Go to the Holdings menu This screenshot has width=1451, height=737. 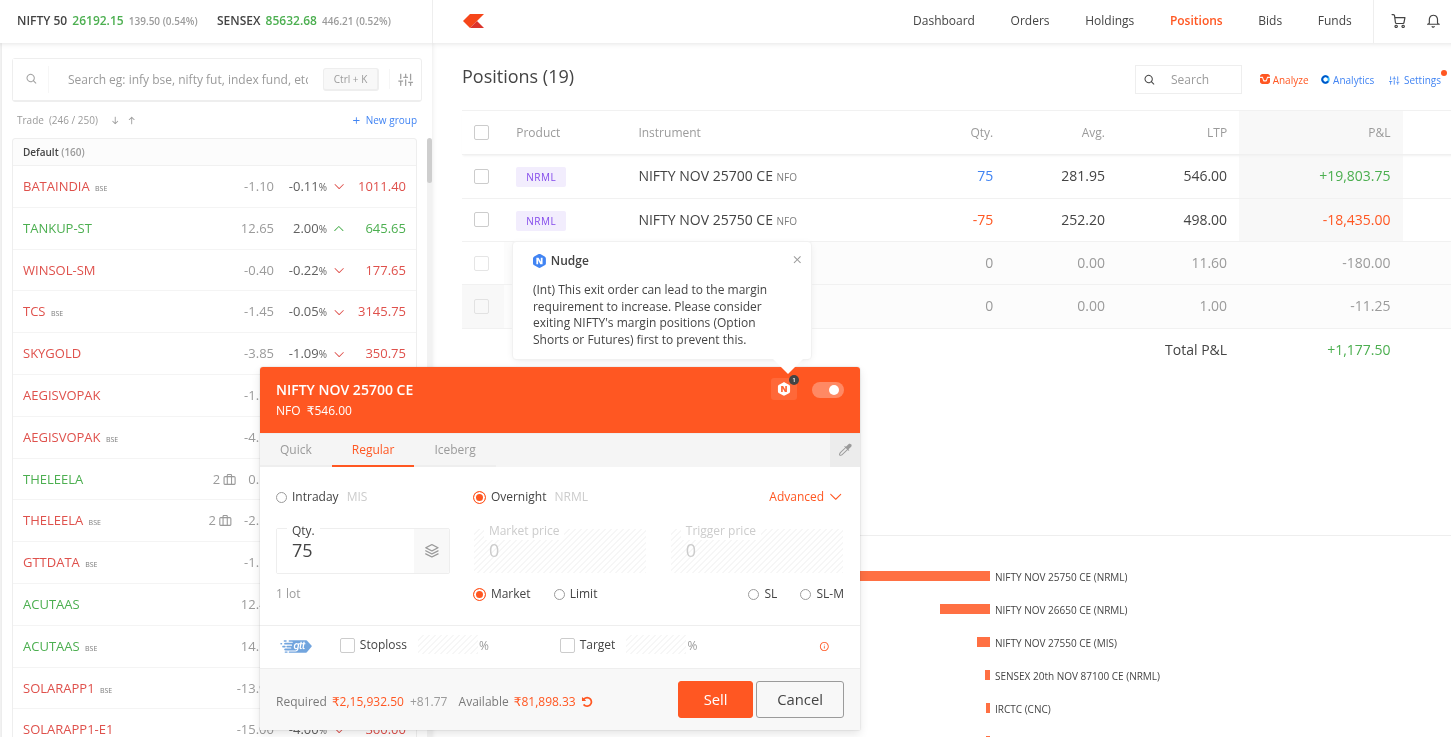[1109, 21]
